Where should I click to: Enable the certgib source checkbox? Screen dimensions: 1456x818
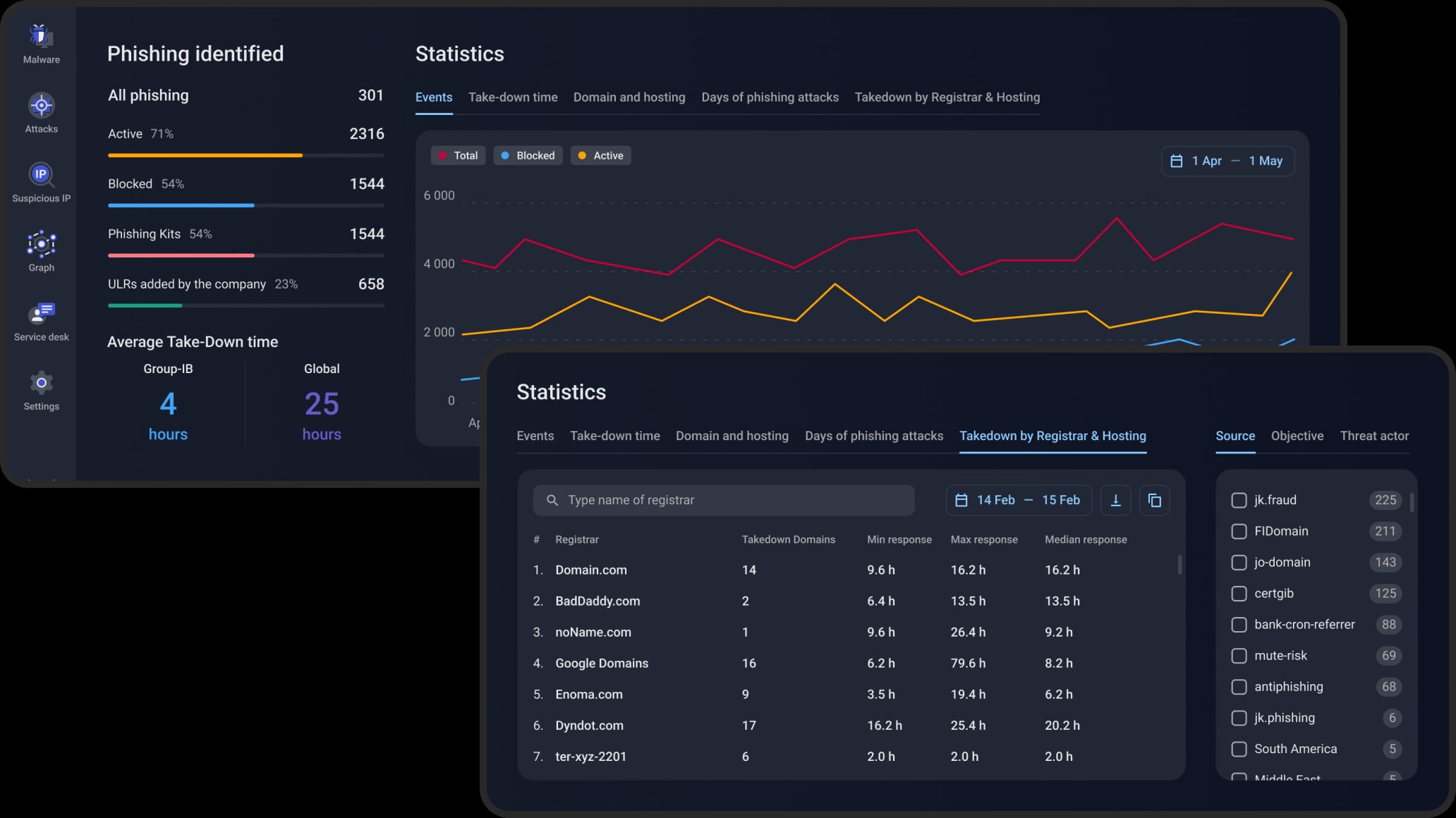tap(1239, 593)
